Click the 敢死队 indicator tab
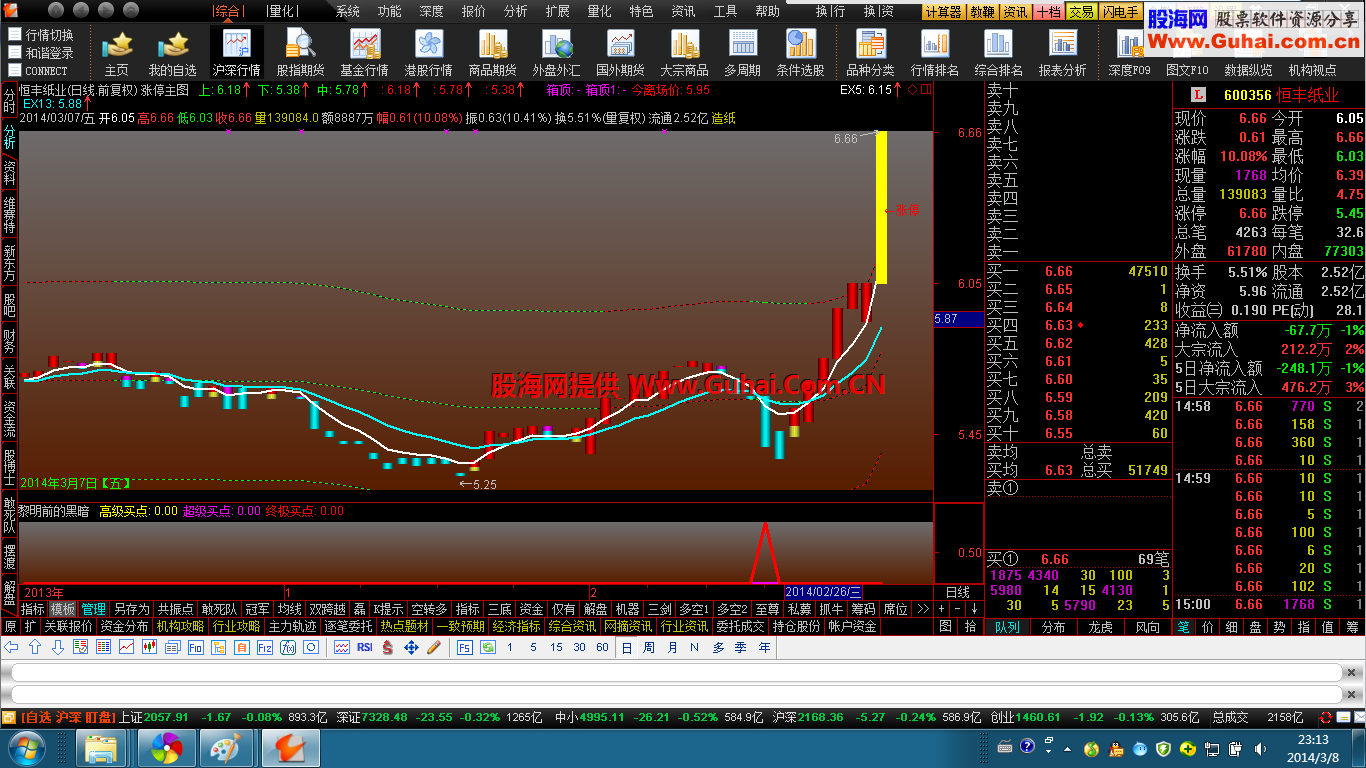Image resolution: width=1366 pixels, height=768 pixels. (219, 608)
